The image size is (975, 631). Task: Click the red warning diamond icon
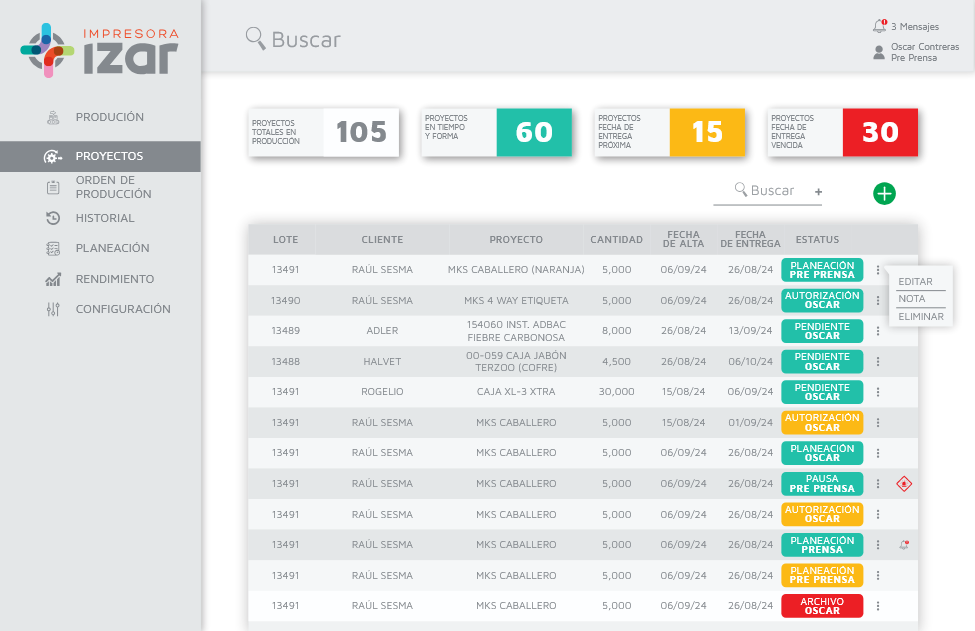pyautogui.click(x=904, y=484)
